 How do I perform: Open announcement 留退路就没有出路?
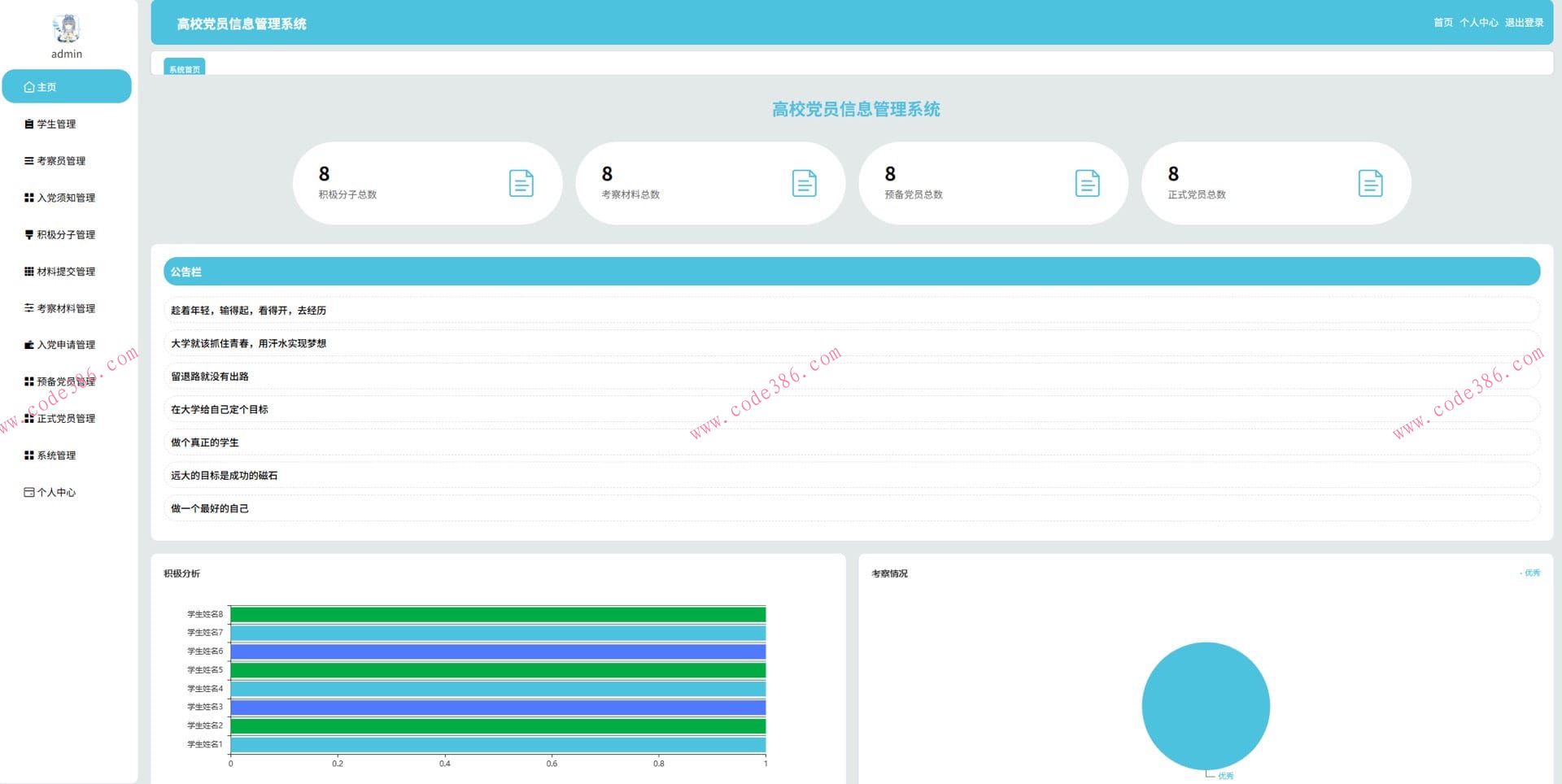click(852, 377)
